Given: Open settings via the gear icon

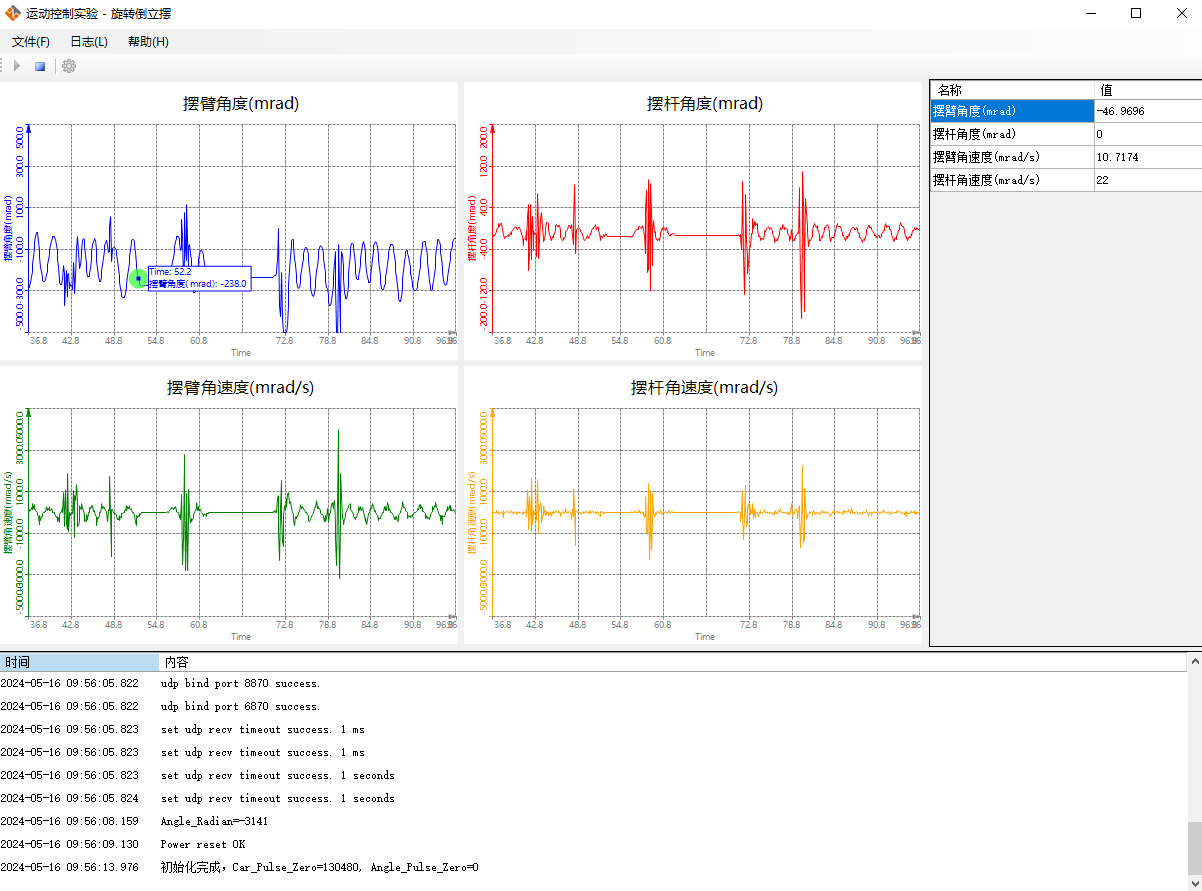Looking at the screenshot, I should click(x=69, y=66).
